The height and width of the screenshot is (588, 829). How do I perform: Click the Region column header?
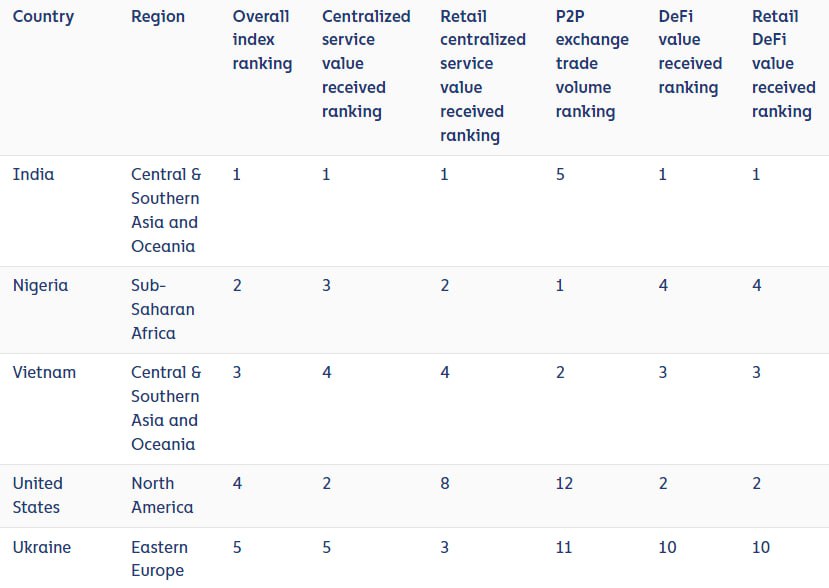tap(158, 16)
